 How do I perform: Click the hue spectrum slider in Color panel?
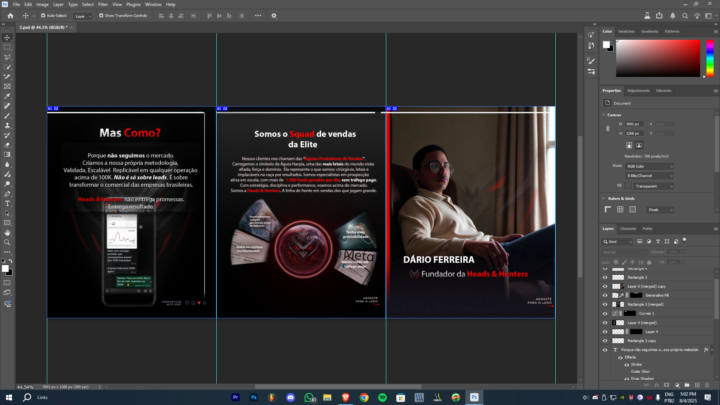[709, 60]
